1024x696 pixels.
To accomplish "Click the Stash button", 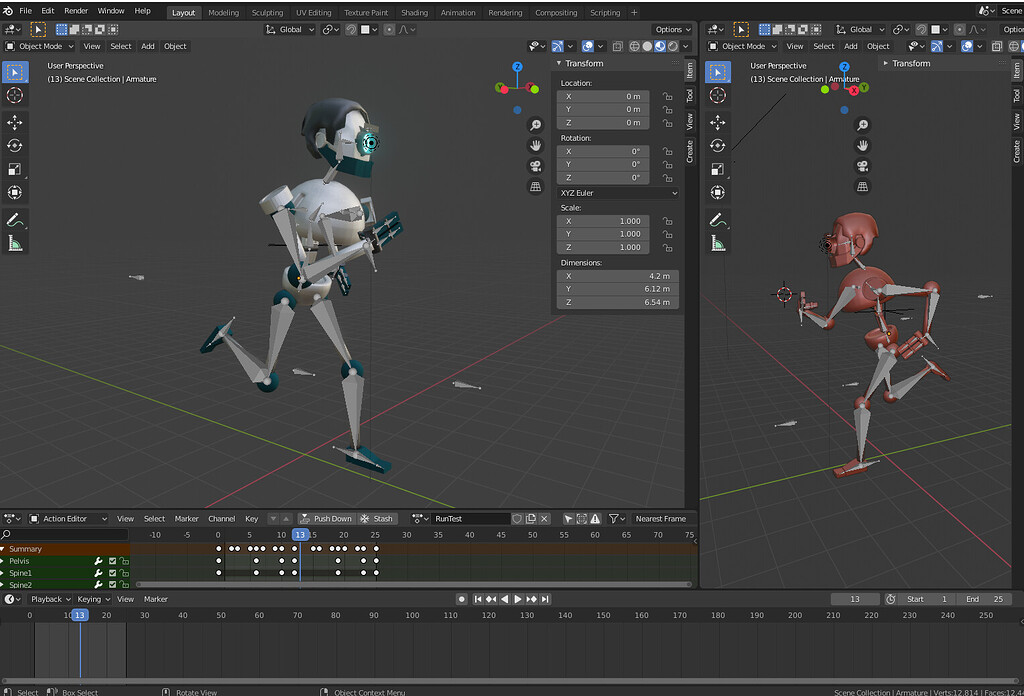I will tap(377, 519).
